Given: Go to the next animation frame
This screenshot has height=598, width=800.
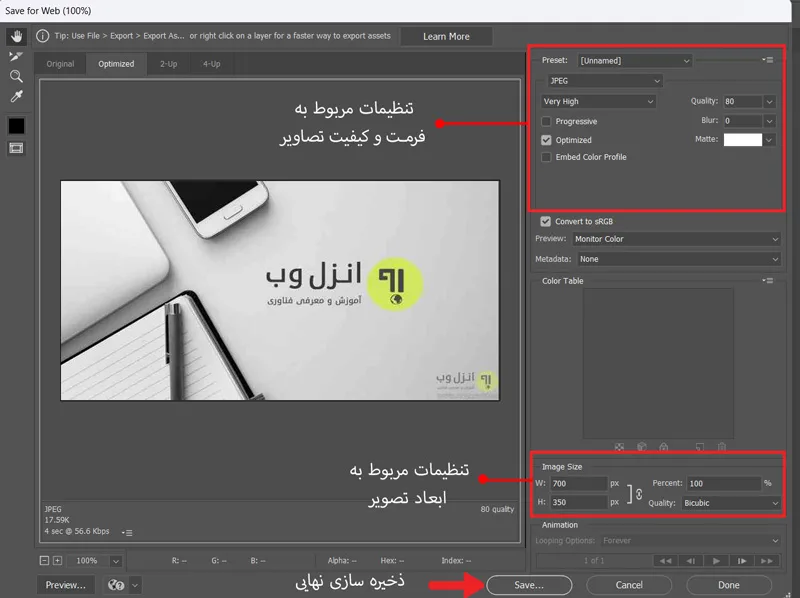Looking at the screenshot, I should (742, 561).
